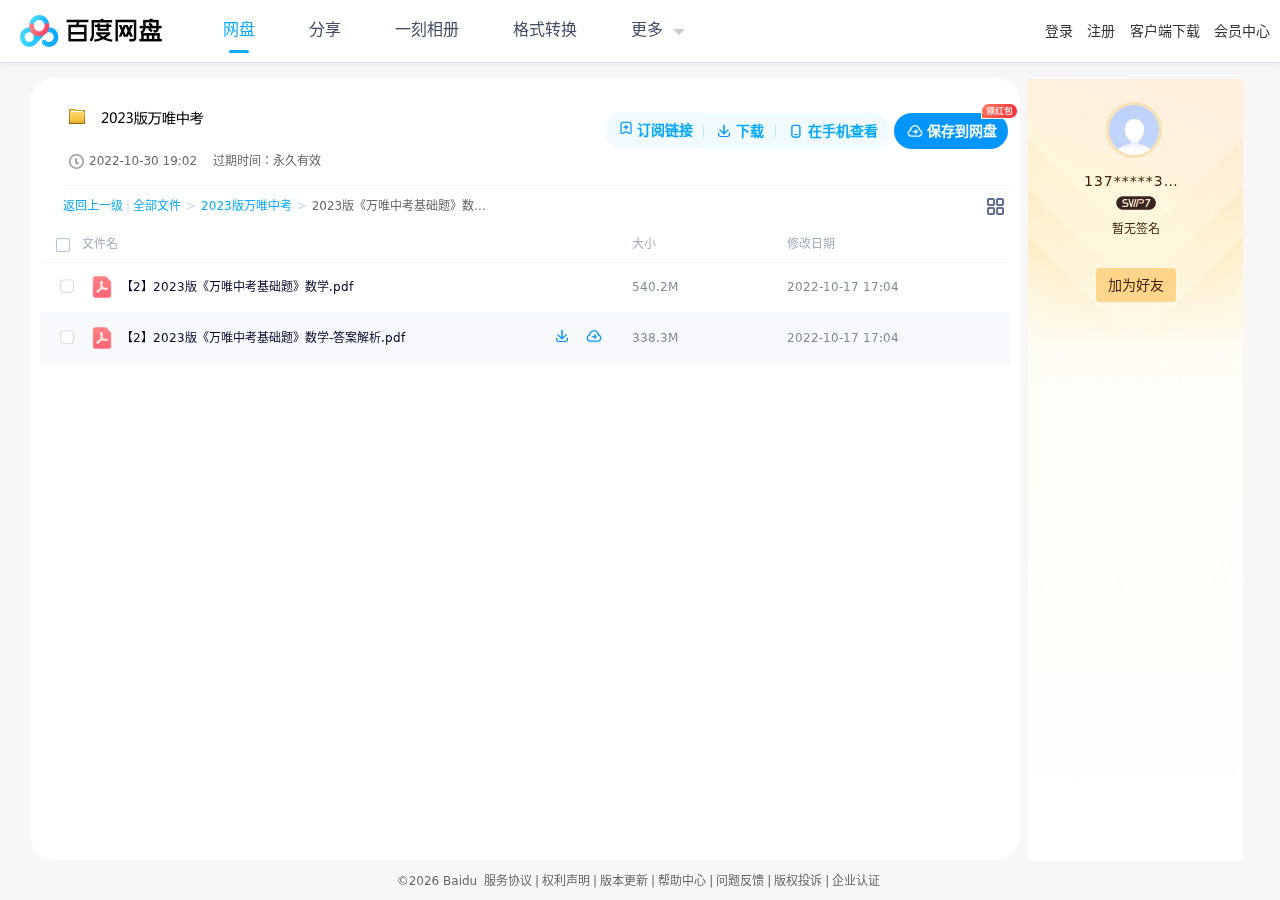Click the 订阅链接 button
The height and width of the screenshot is (900, 1280).
click(656, 131)
